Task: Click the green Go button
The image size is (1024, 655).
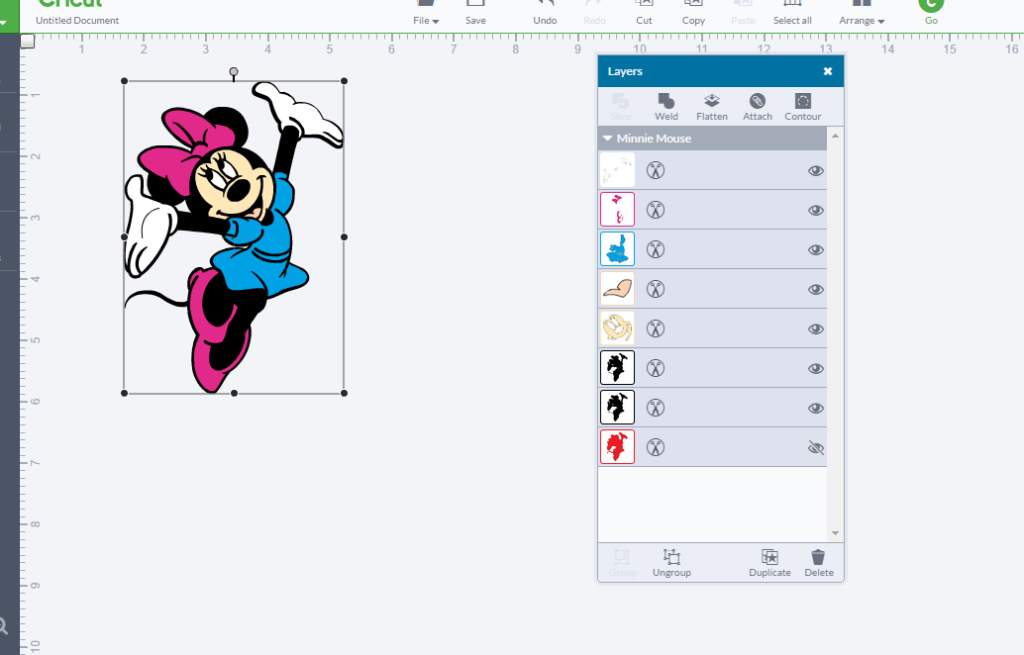Action: (931, 12)
